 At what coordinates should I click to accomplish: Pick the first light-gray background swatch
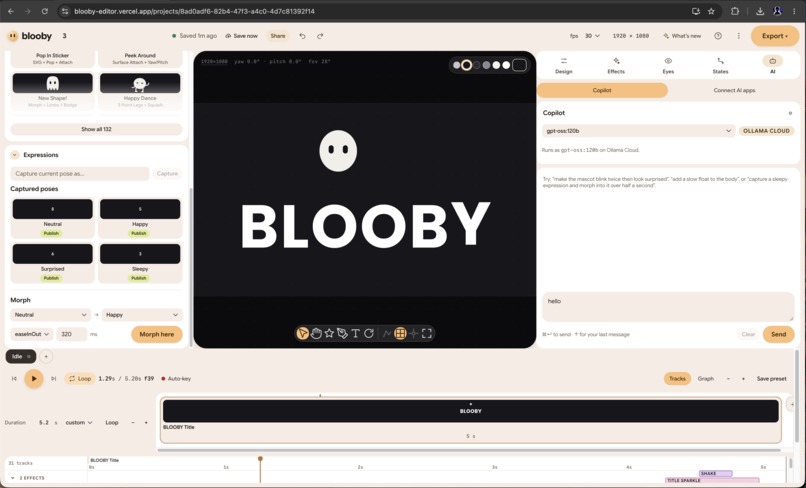pos(456,65)
